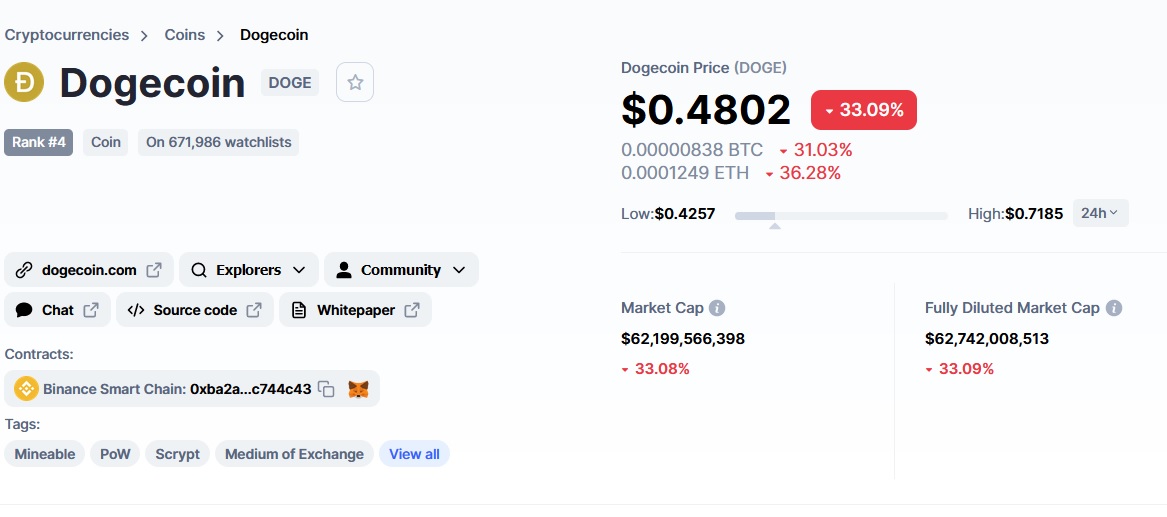This screenshot has height=517, width=1167.
Task: Open the Chat link
Action: pyautogui.click(x=57, y=310)
